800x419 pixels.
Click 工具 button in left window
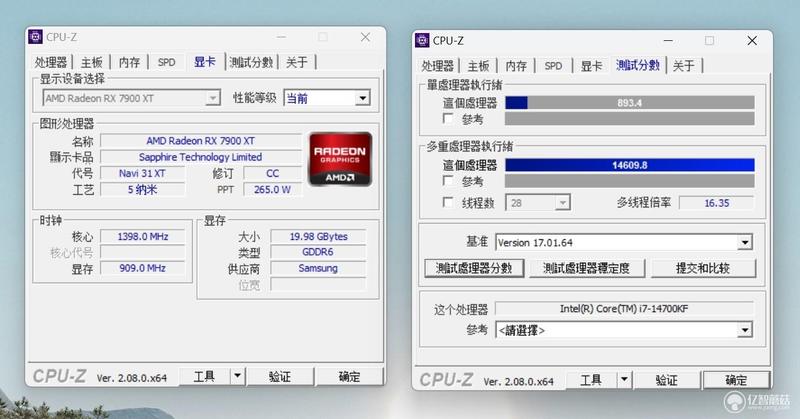[205, 377]
